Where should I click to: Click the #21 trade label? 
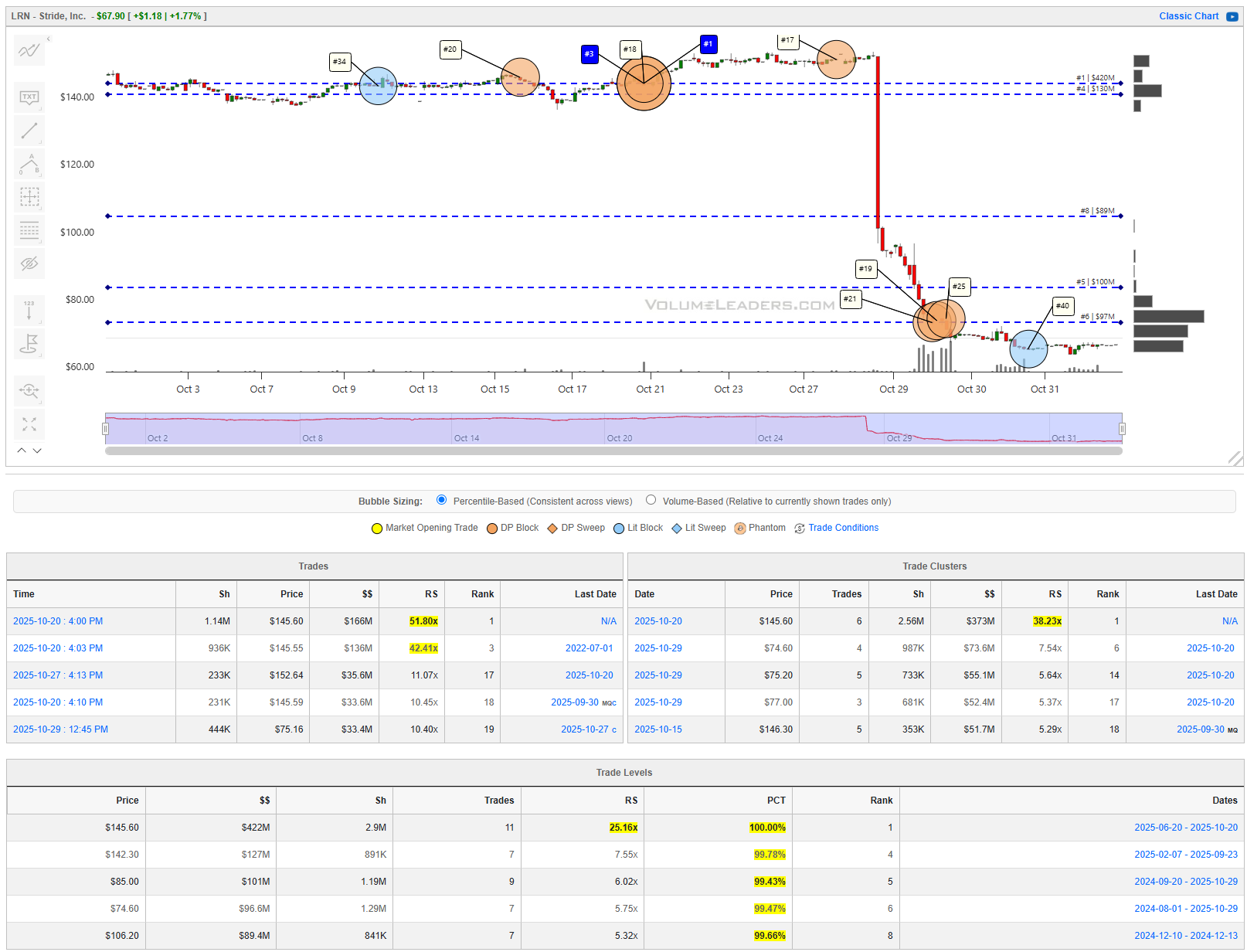pyautogui.click(x=851, y=299)
